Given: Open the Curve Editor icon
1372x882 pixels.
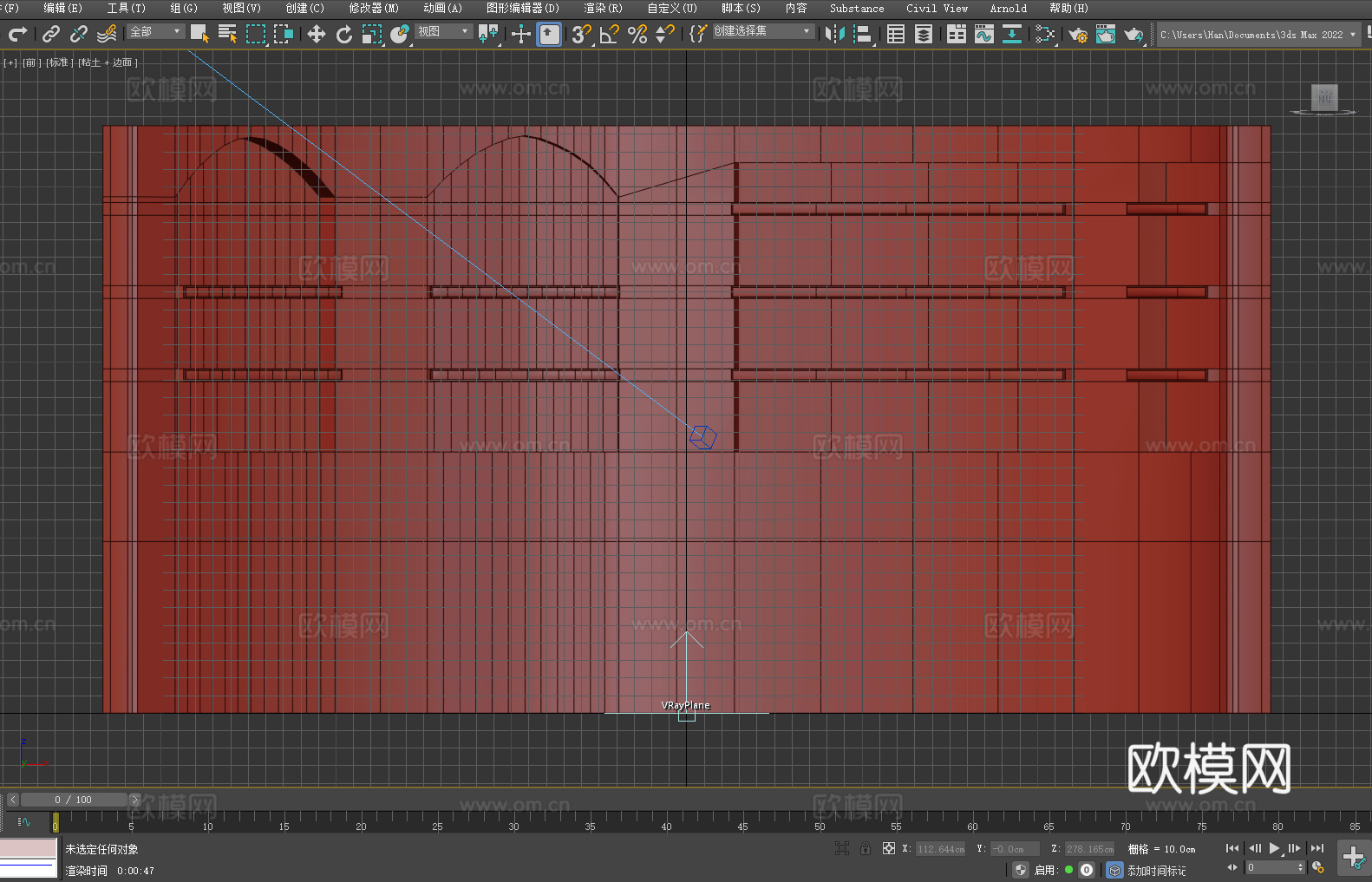Looking at the screenshot, I should point(984,35).
